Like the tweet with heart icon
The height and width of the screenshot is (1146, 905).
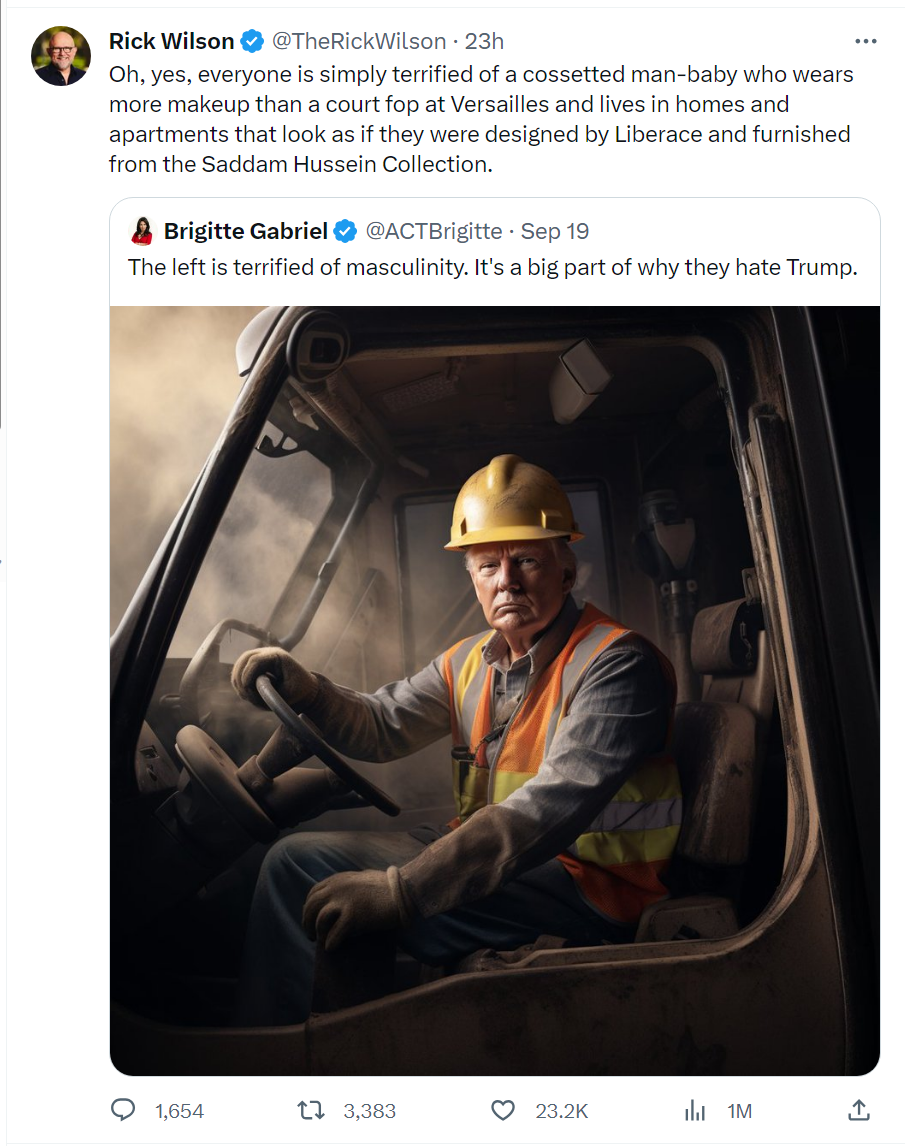coord(502,1111)
